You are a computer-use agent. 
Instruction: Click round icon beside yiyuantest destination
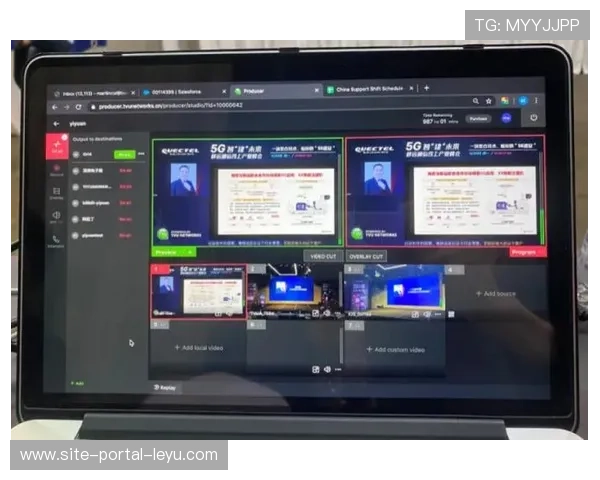[x=76, y=236]
